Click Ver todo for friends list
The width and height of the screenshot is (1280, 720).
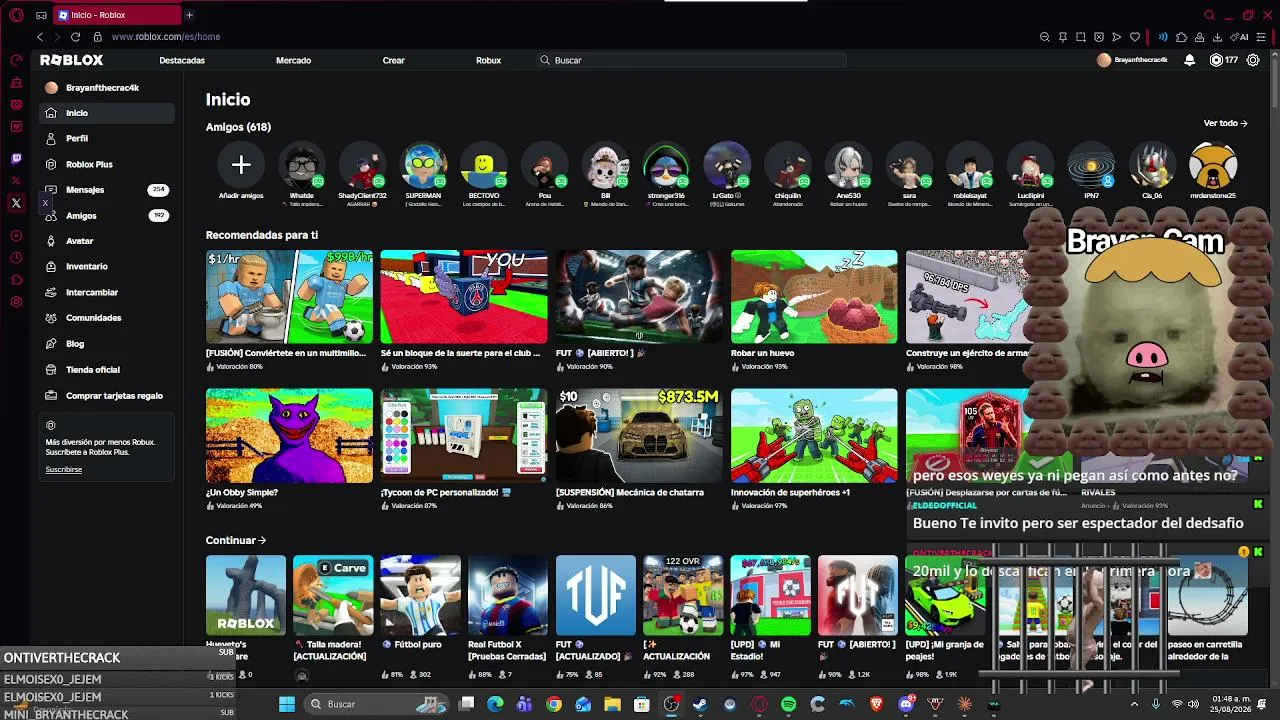coord(1225,123)
